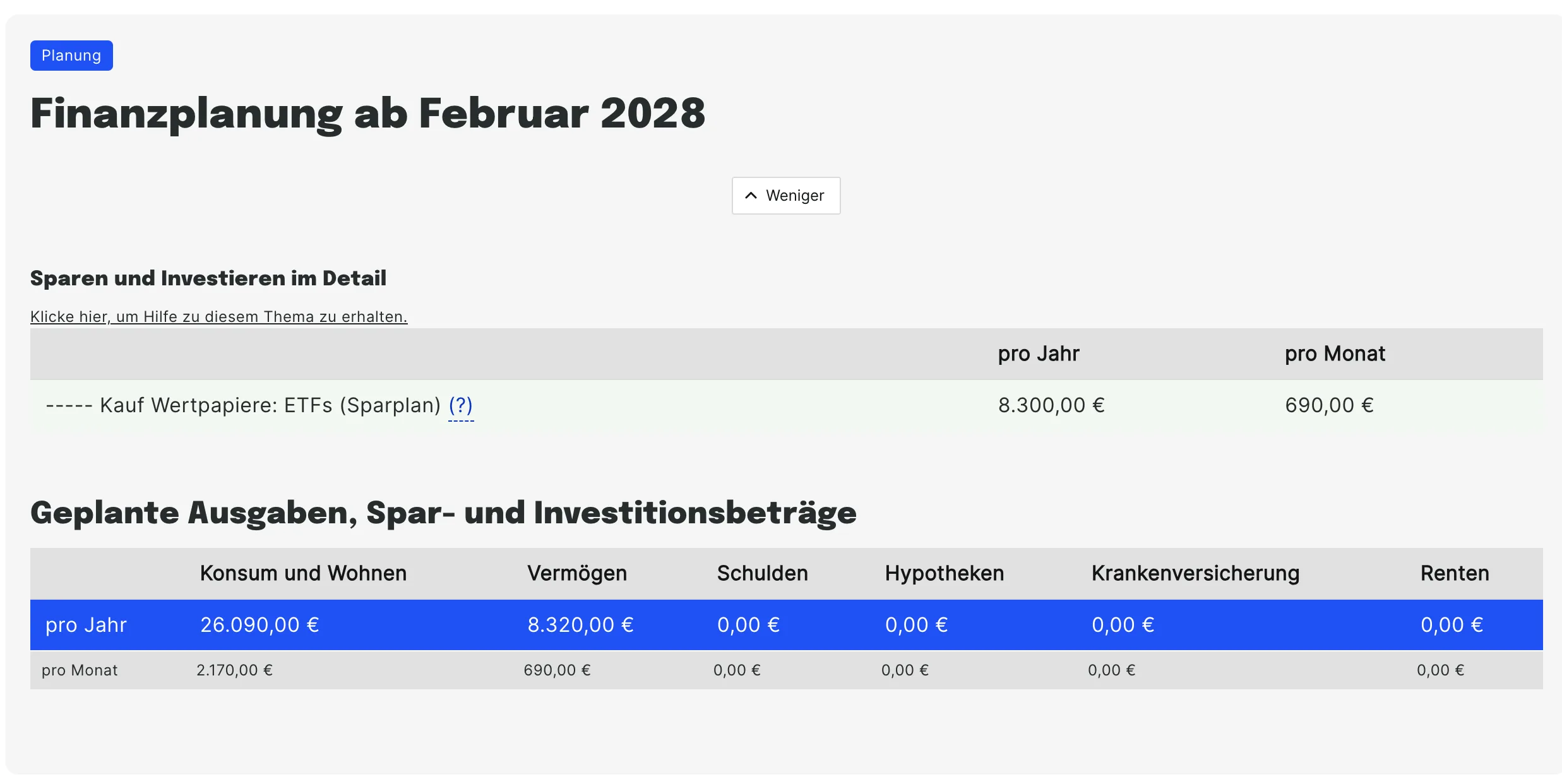1562x784 pixels.
Task: Click the Renten column header
Action: (1455, 573)
